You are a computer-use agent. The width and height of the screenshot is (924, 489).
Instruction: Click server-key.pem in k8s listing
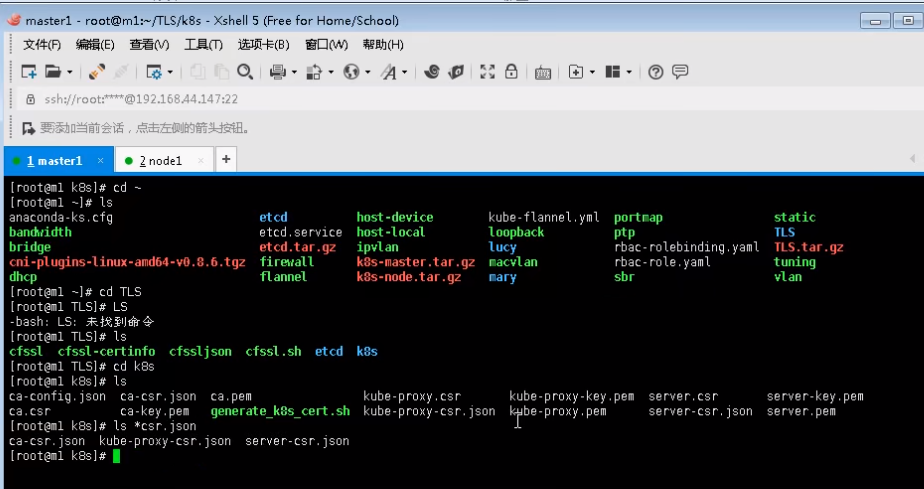(815, 397)
